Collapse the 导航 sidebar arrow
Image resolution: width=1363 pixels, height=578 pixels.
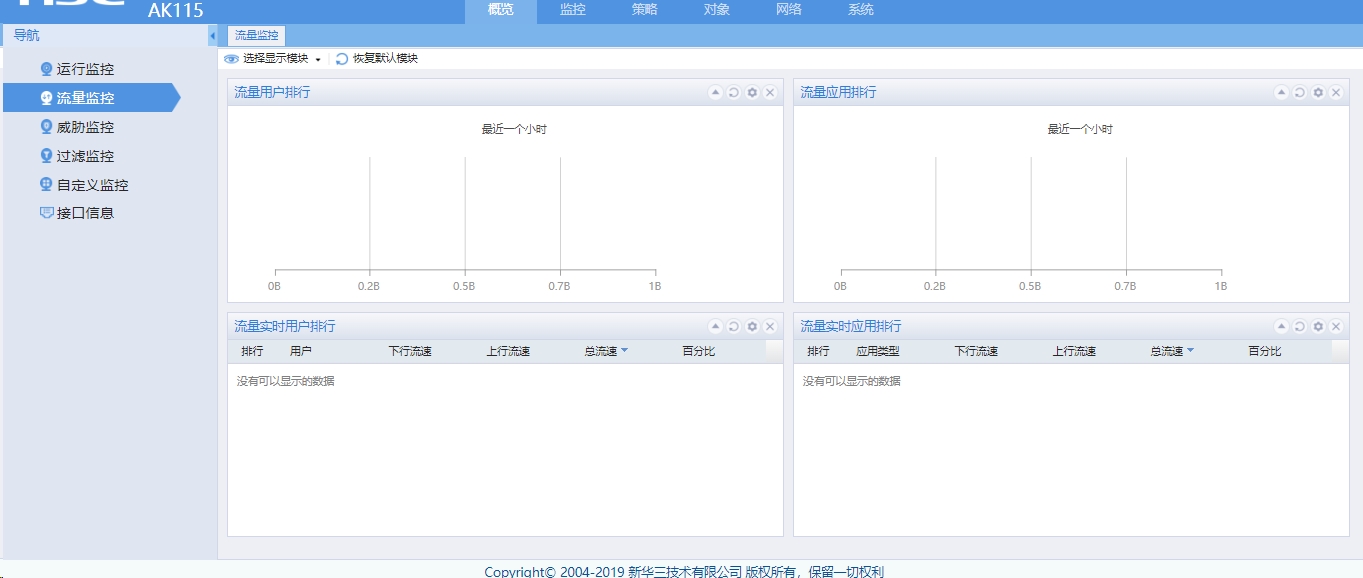(x=212, y=36)
